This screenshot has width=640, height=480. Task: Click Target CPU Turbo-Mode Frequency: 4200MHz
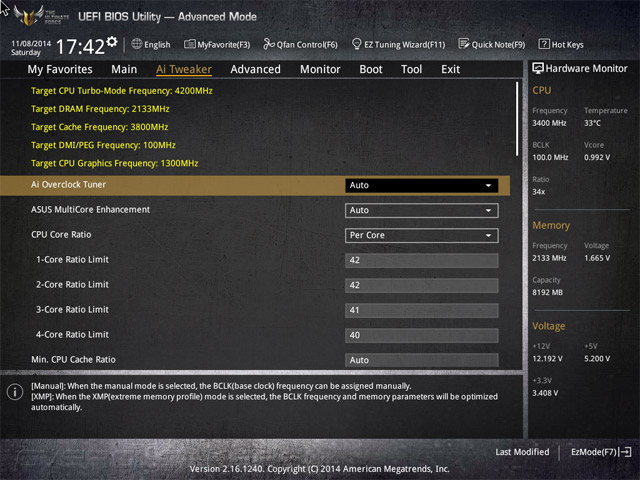[122, 91]
